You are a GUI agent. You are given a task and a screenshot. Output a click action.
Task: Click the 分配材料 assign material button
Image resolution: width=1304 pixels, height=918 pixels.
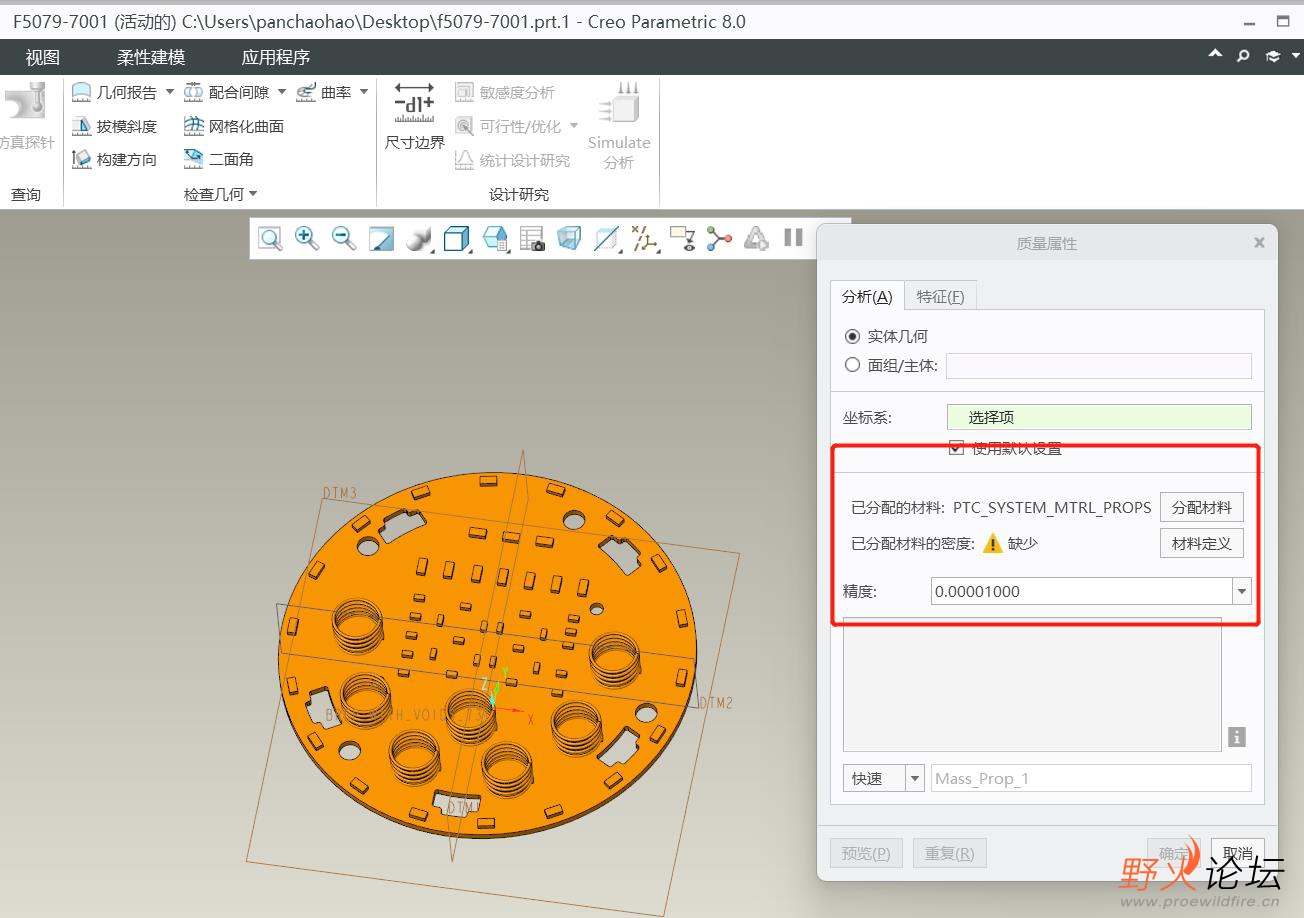(1202, 507)
